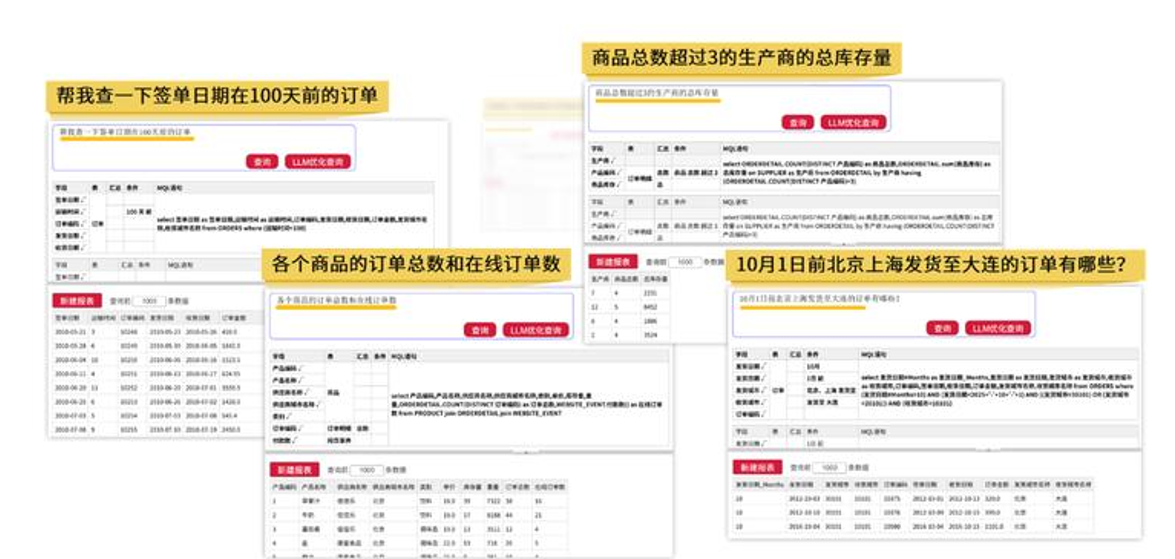This screenshot has width=1175, height=559.
Task: Click LLM优化查询 in the 北京上海发货至大连 panel
Action: [998, 328]
